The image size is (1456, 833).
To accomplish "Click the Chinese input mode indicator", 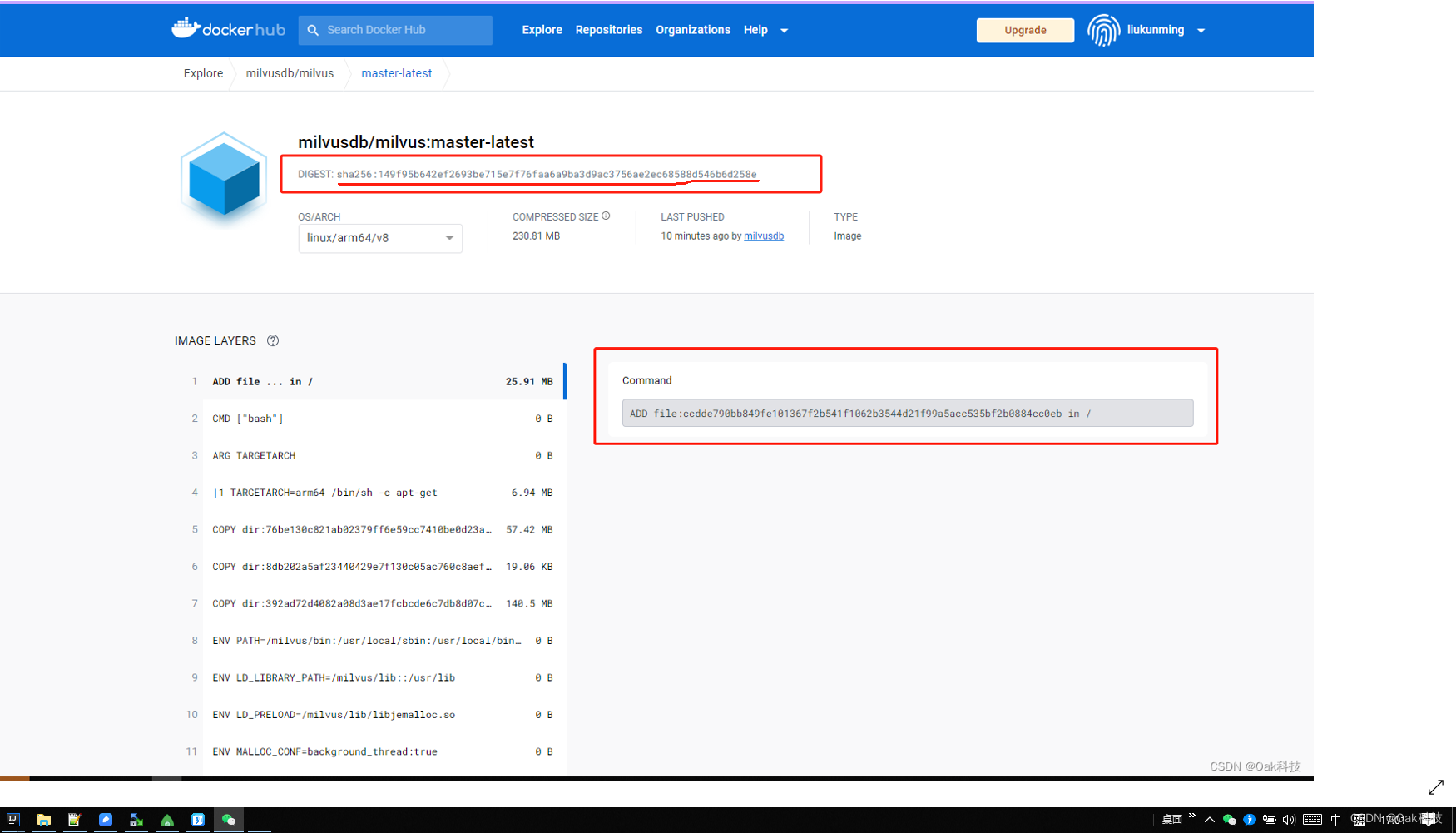I will pyautogui.click(x=1336, y=820).
